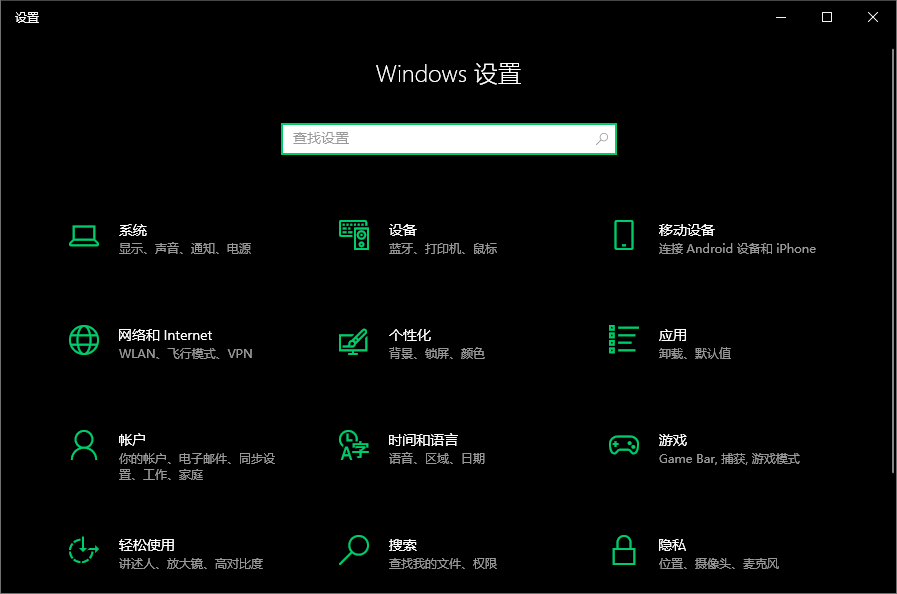Viewport: 897px width, 594px height.
Task: Click the text 语音、区域、日期
Action: point(437,458)
